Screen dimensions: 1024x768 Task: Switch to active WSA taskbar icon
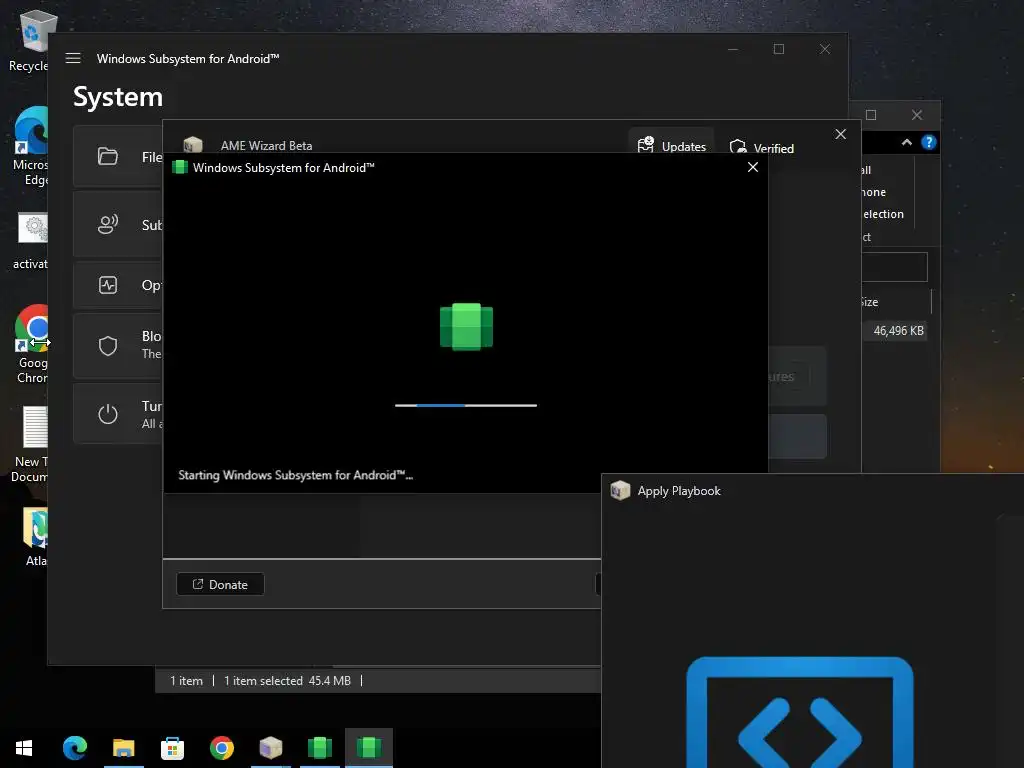coord(368,747)
